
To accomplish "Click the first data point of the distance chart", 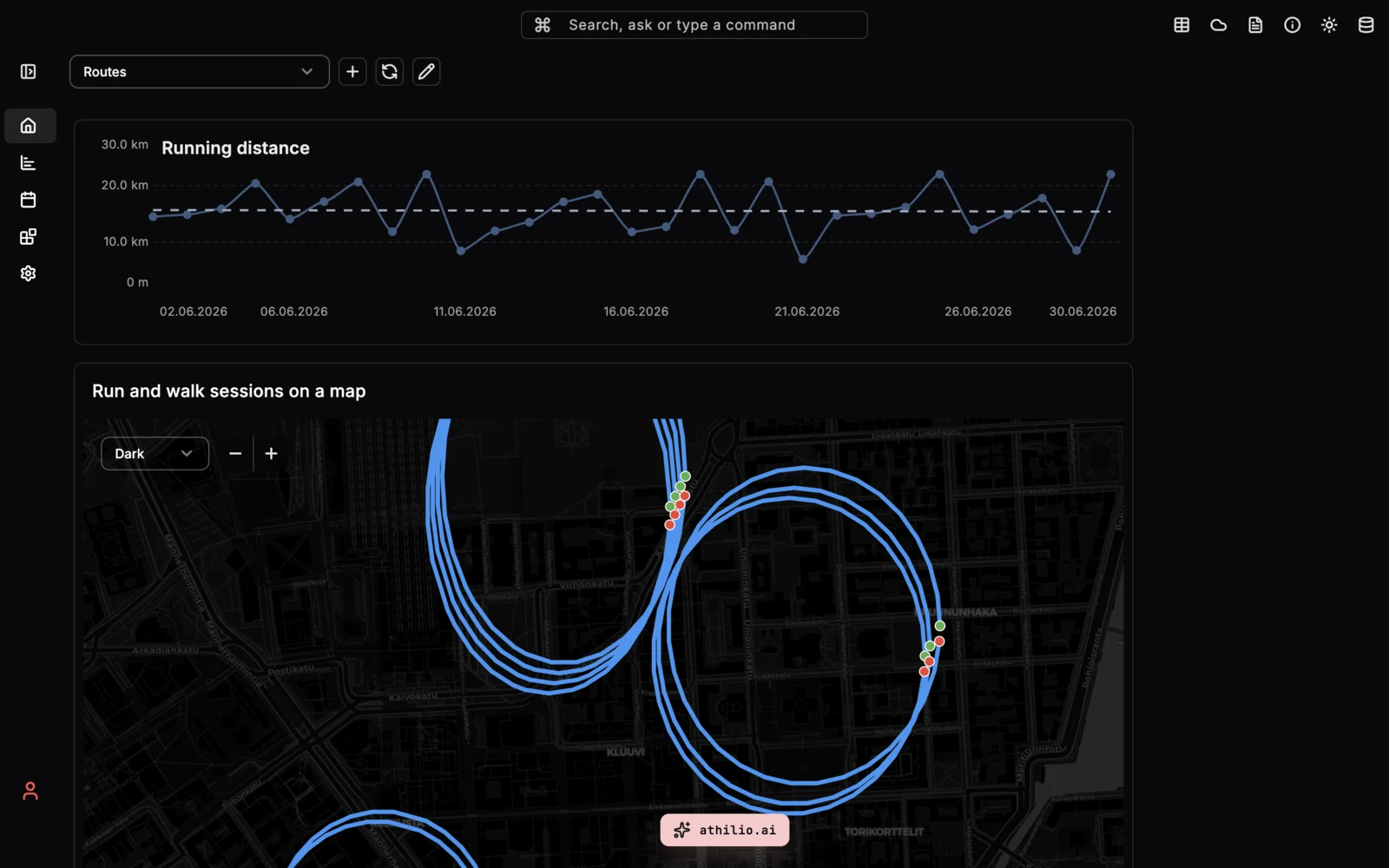I will 154,217.
